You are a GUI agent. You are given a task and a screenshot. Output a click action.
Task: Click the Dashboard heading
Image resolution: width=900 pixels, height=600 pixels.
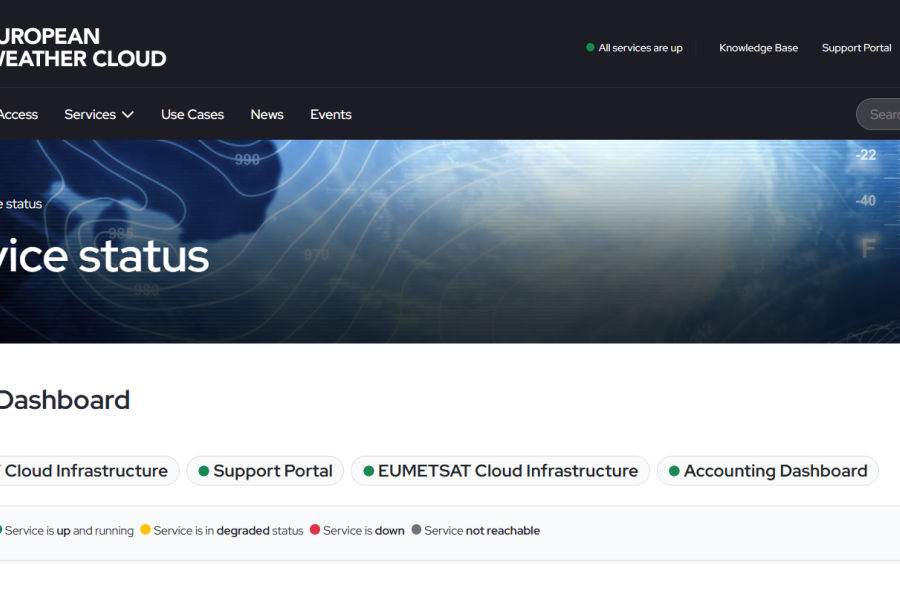click(65, 400)
